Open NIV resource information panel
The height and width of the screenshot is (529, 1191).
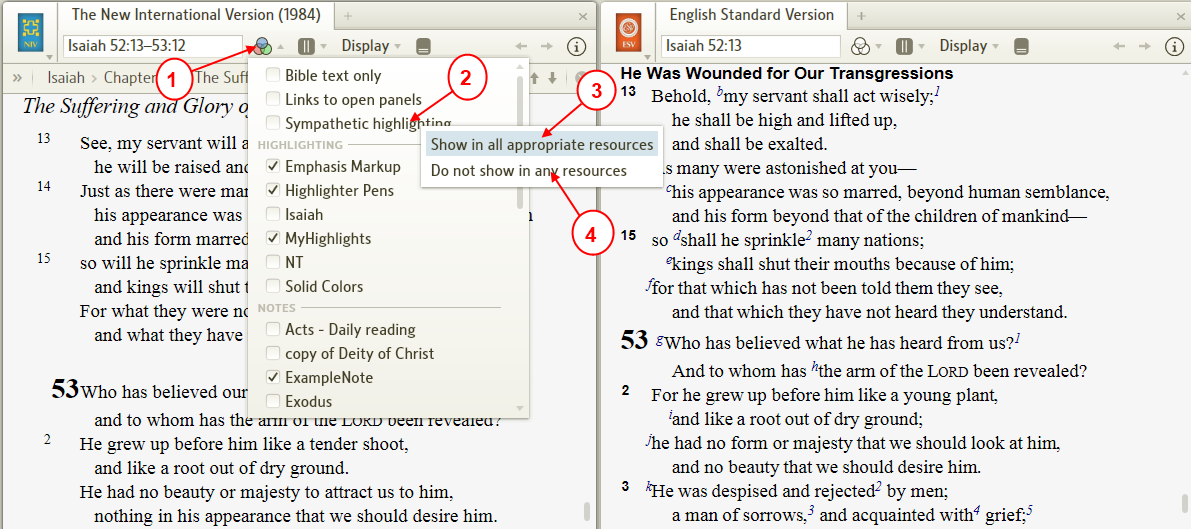pos(577,46)
